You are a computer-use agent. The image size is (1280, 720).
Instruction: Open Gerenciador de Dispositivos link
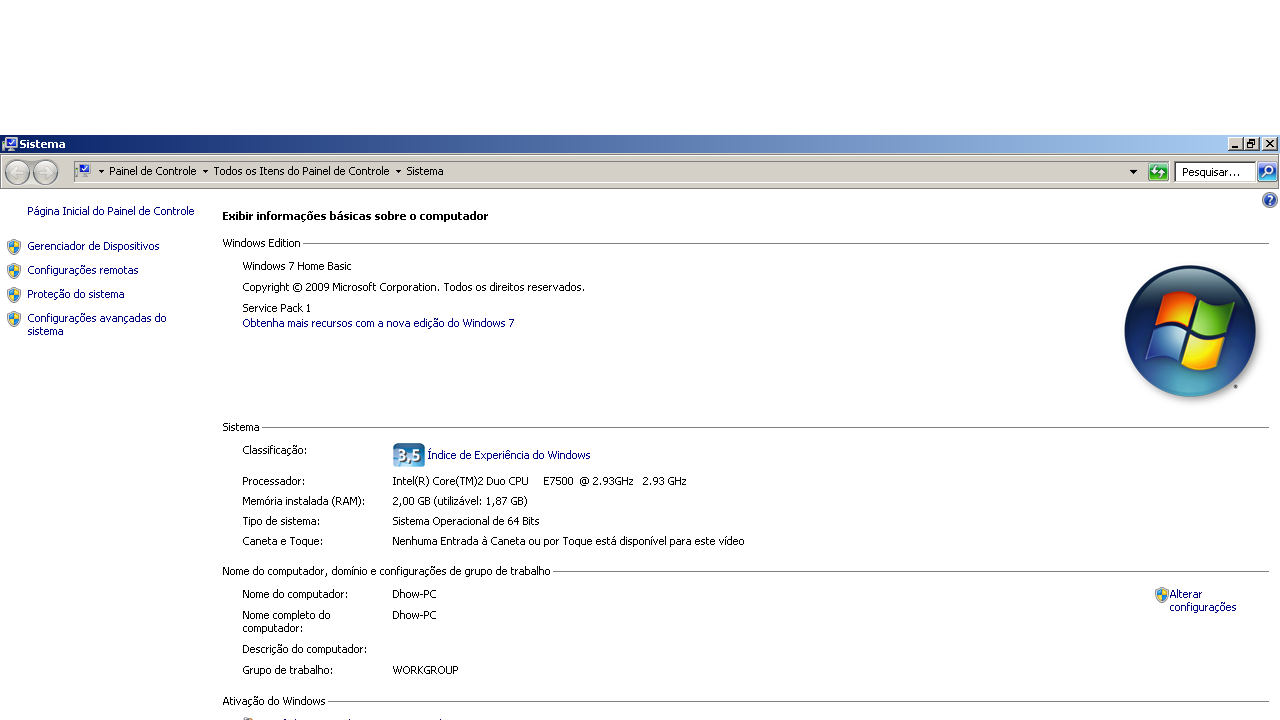click(x=93, y=246)
